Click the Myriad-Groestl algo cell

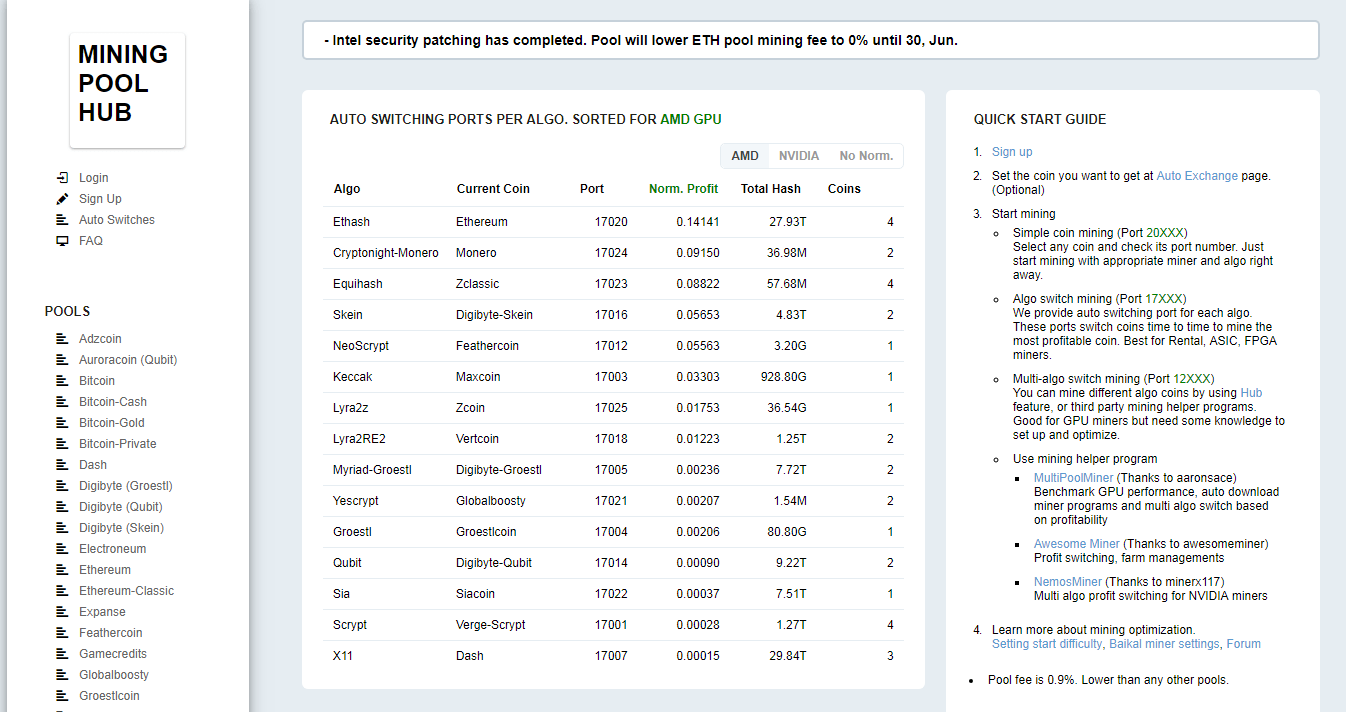click(x=372, y=470)
